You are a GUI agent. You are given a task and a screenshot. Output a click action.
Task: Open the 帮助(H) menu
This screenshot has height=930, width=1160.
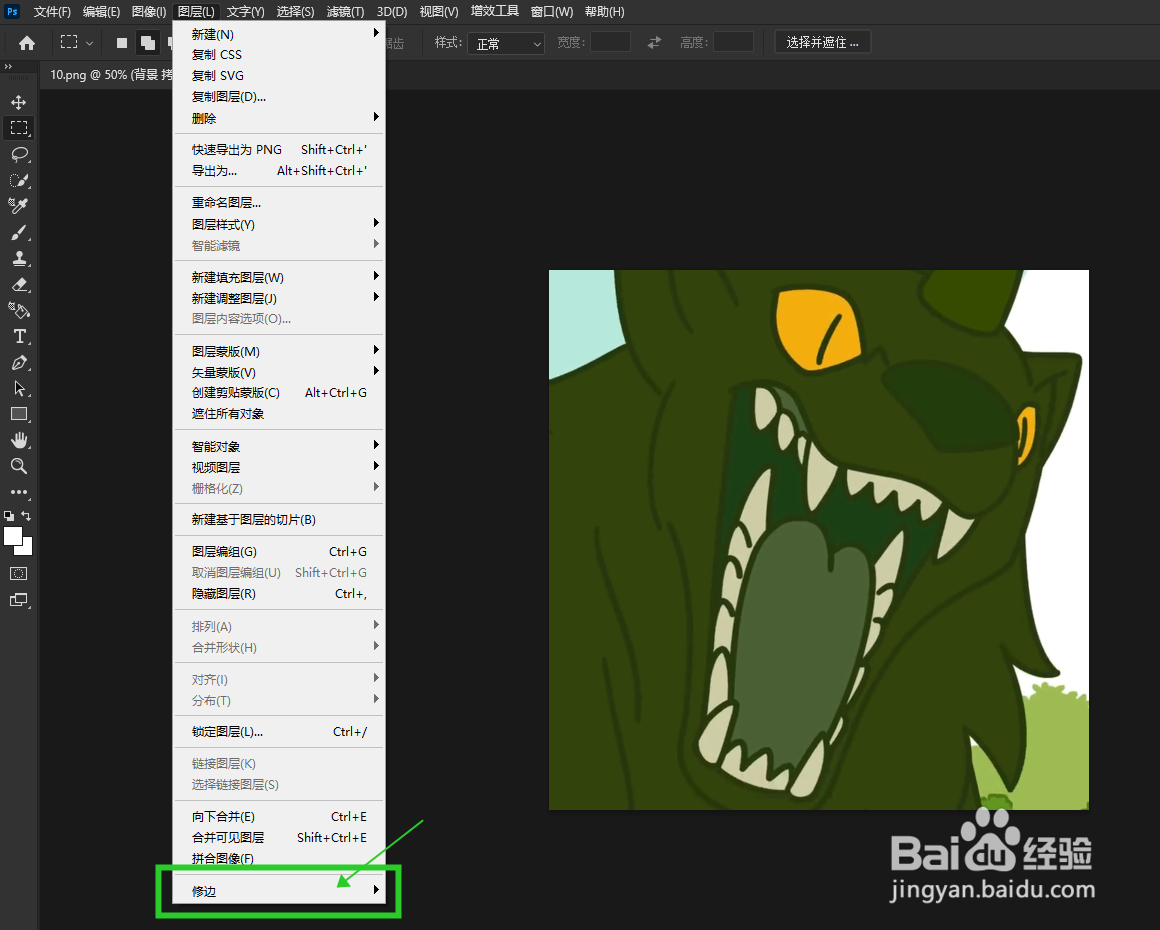[x=604, y=12]
